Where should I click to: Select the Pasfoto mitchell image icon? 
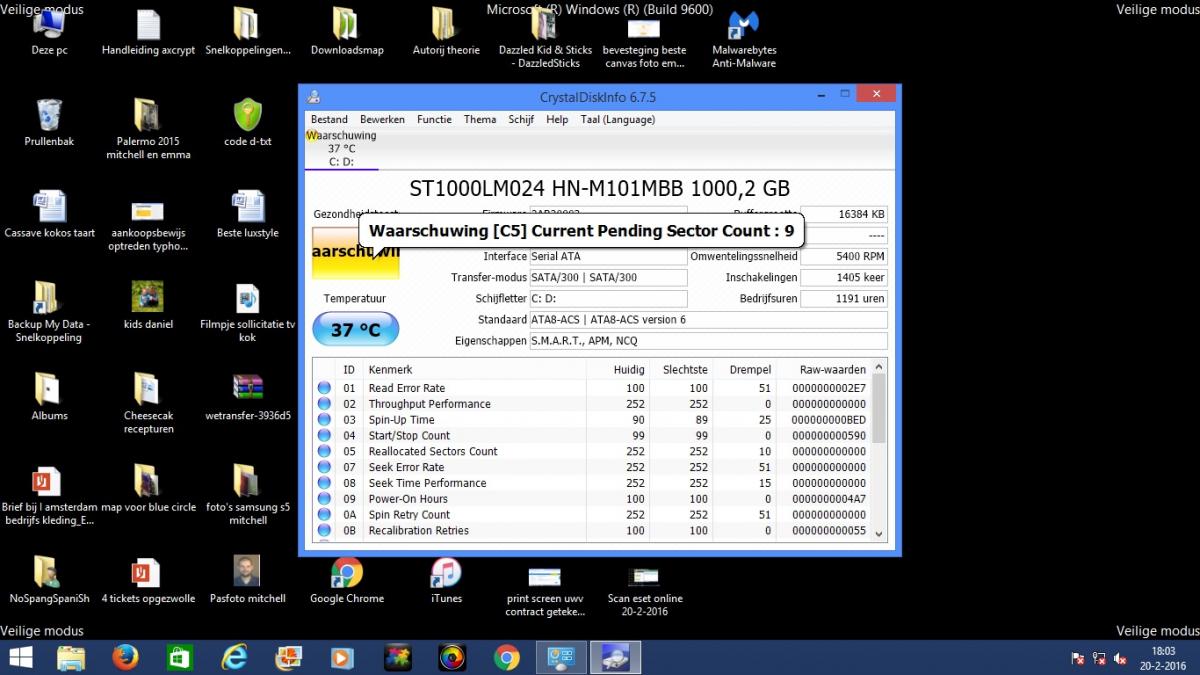click(x=248, y=581)
